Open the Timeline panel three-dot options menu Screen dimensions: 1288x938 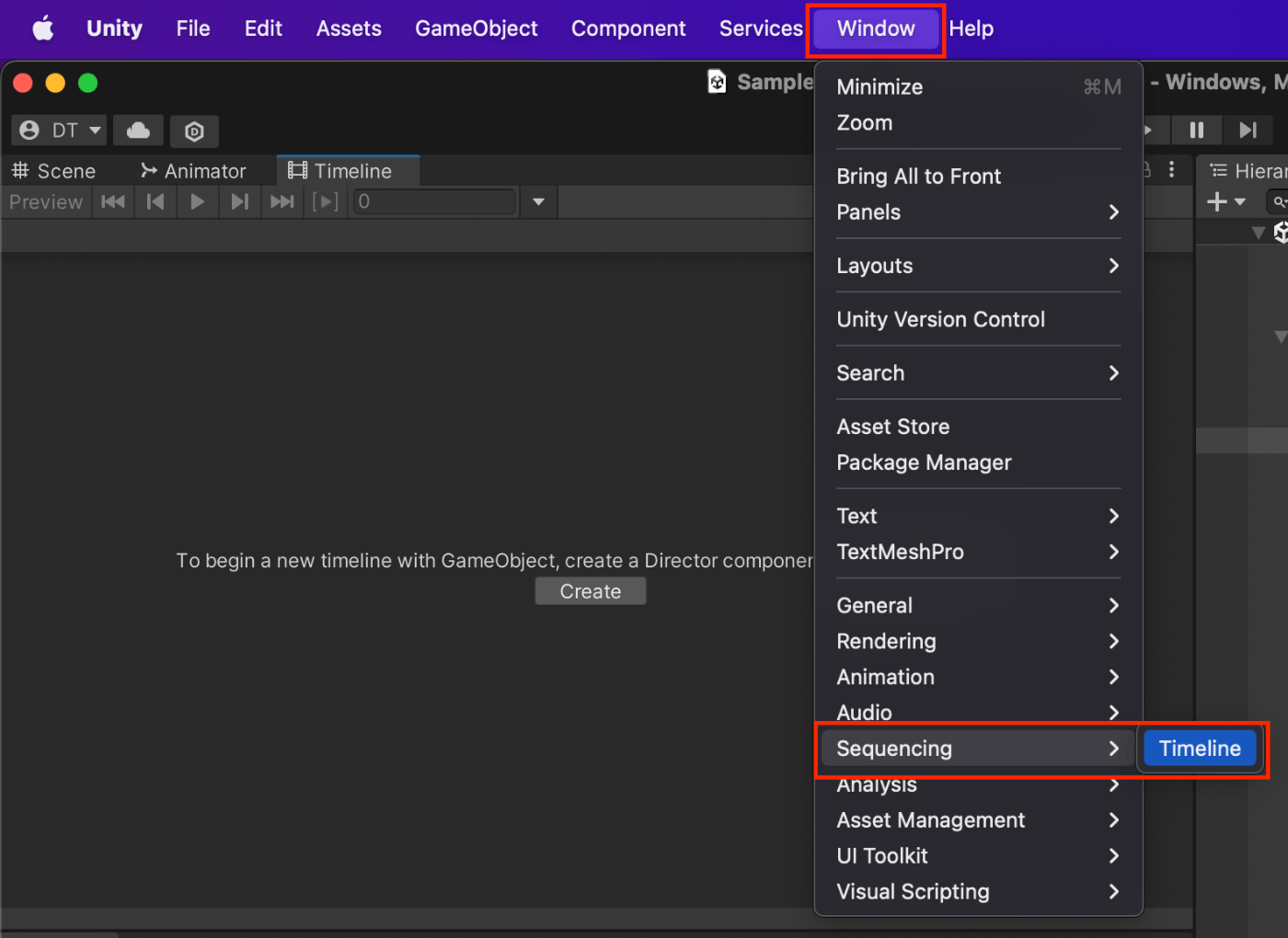pyautogui.click(x=1171, y=170)
